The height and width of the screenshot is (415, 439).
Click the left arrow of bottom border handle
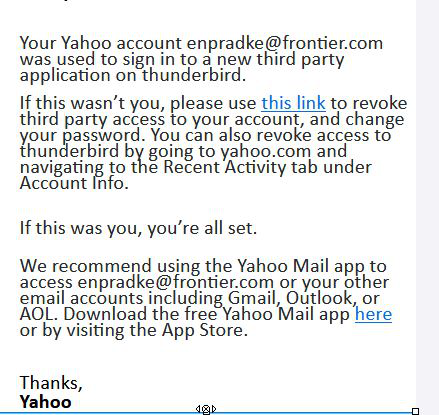[198, 409]
